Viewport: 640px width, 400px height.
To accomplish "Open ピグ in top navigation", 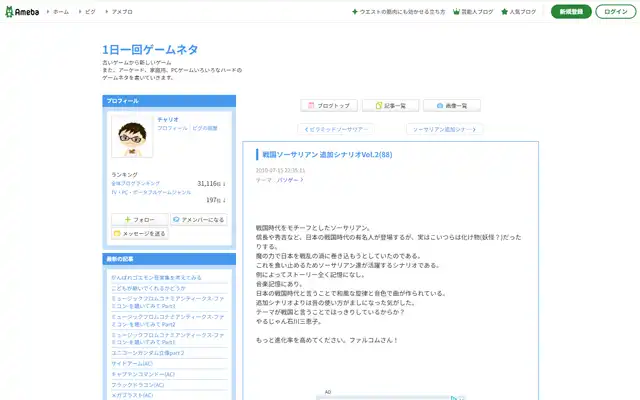I will [x=90, y=12].
